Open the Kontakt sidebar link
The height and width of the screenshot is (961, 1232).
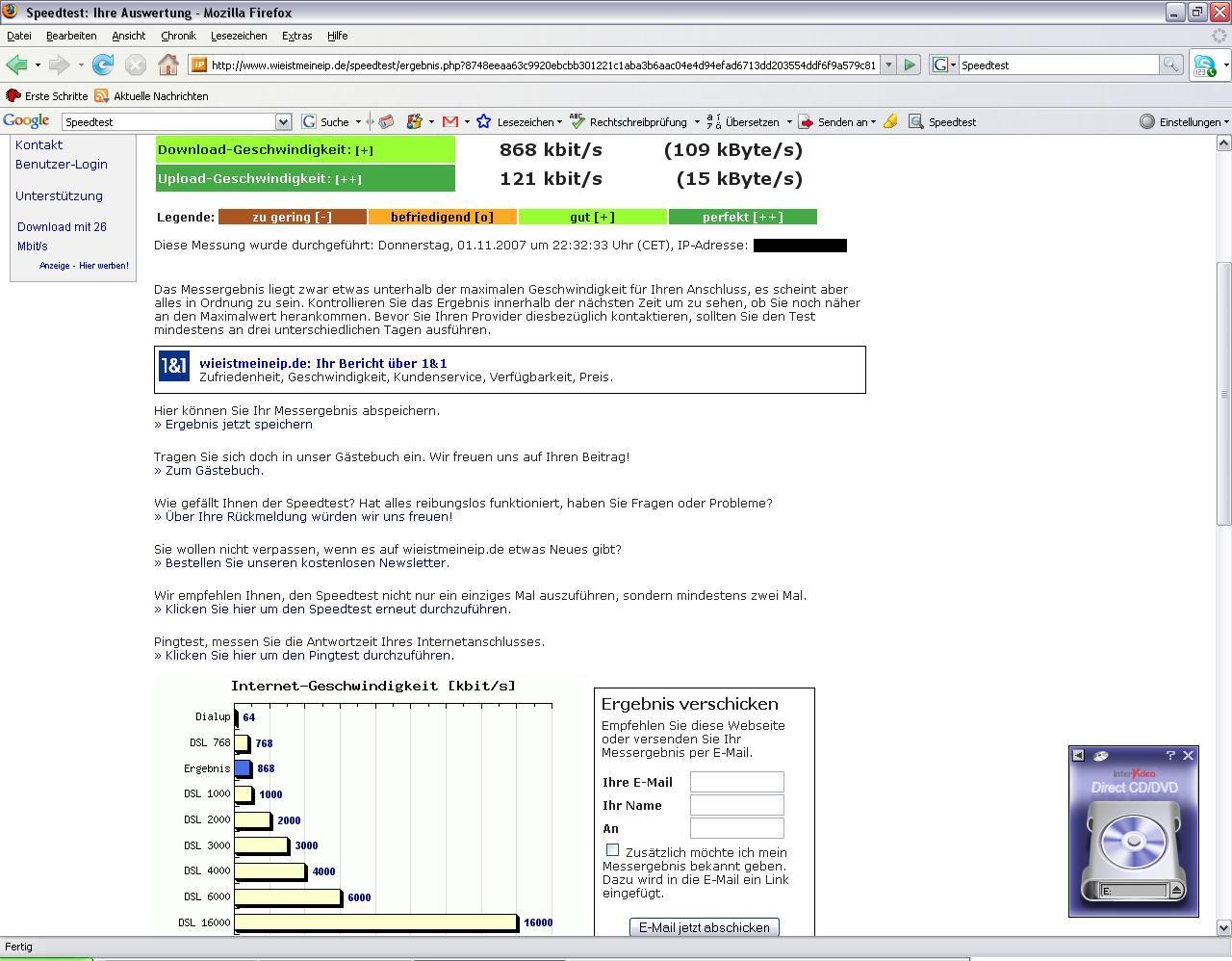(38, 144)
